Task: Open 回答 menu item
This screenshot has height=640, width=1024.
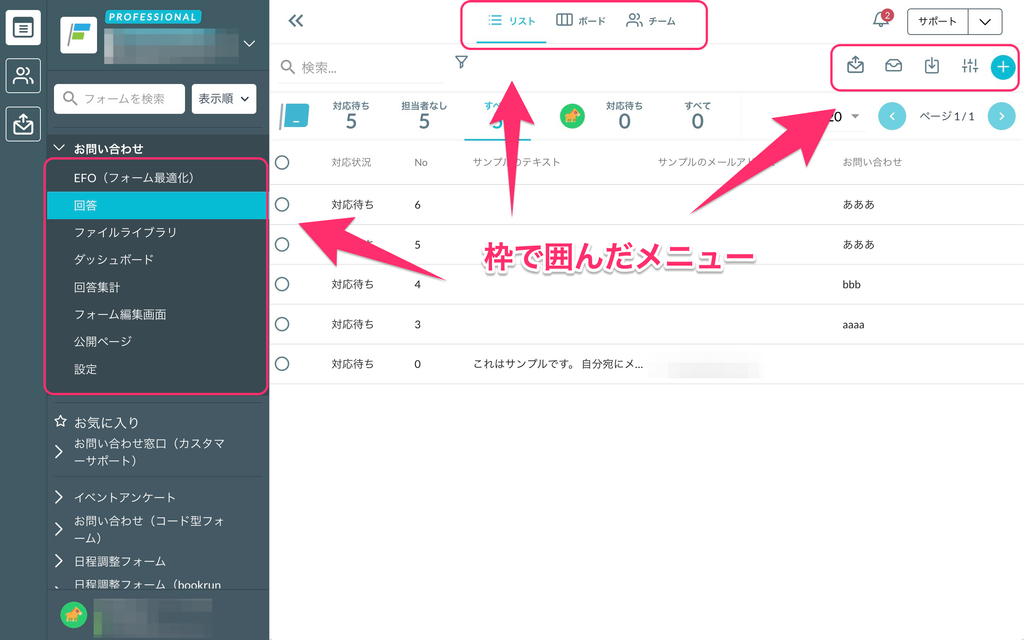Action: pyautogui.click(x=157, y=205)
